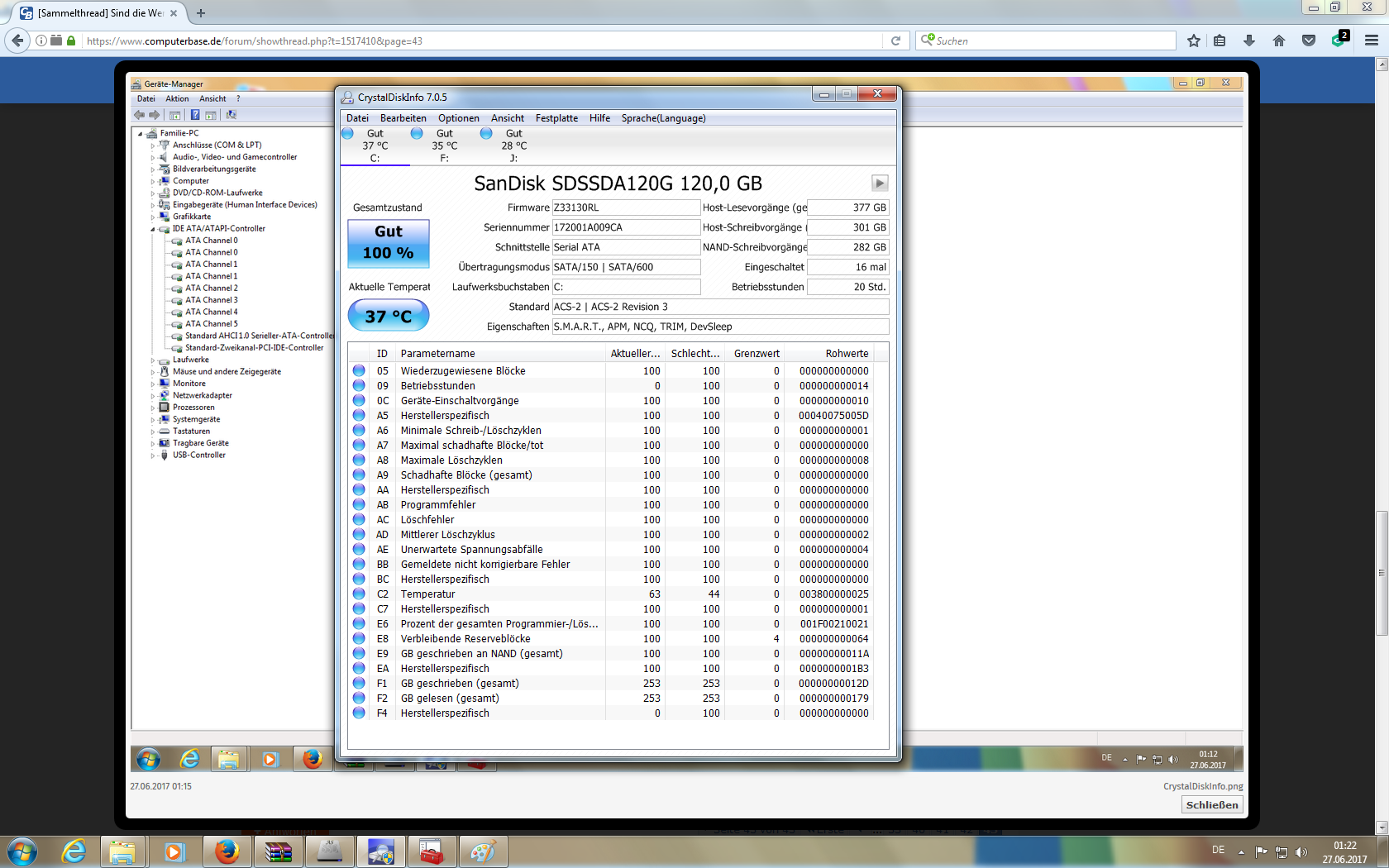Click the back arrow in Geräte-Manager toolbar

tap(140, 115)
